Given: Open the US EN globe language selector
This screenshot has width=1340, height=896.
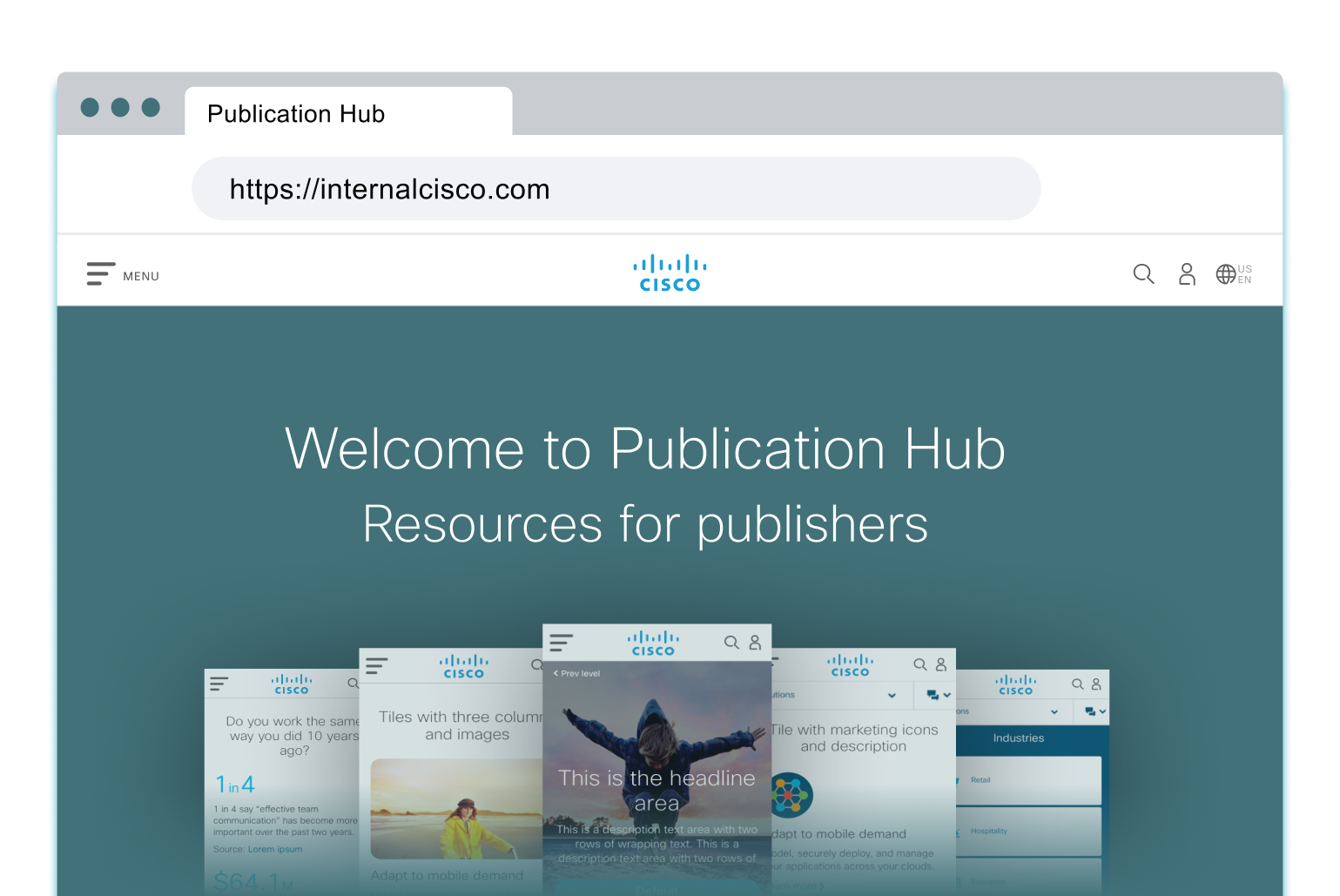Looking at the screenshot, I should tap(1233, 274).
